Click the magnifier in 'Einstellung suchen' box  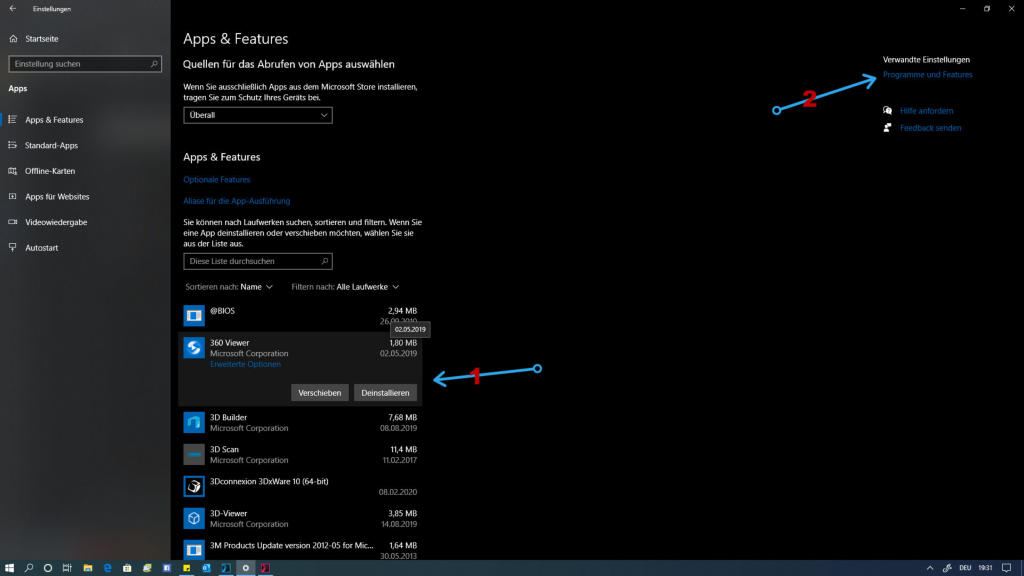point(154,64)
